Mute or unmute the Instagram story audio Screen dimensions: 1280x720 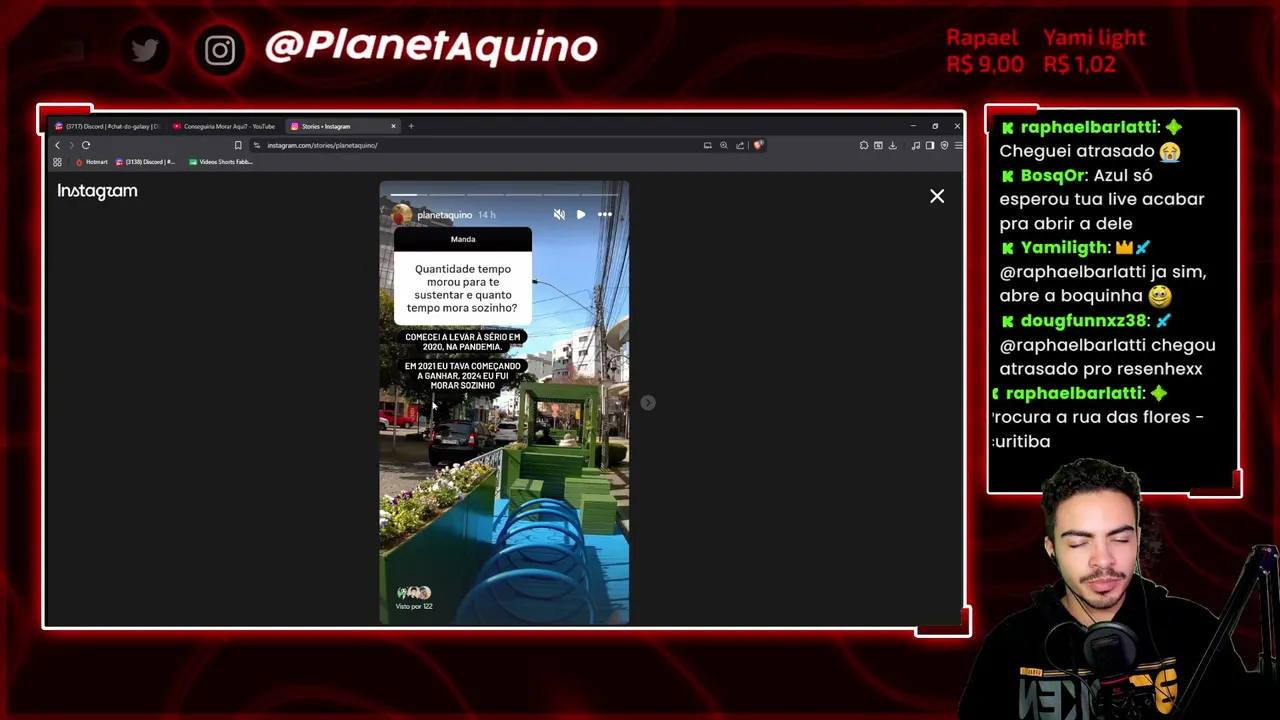[559, 215]
